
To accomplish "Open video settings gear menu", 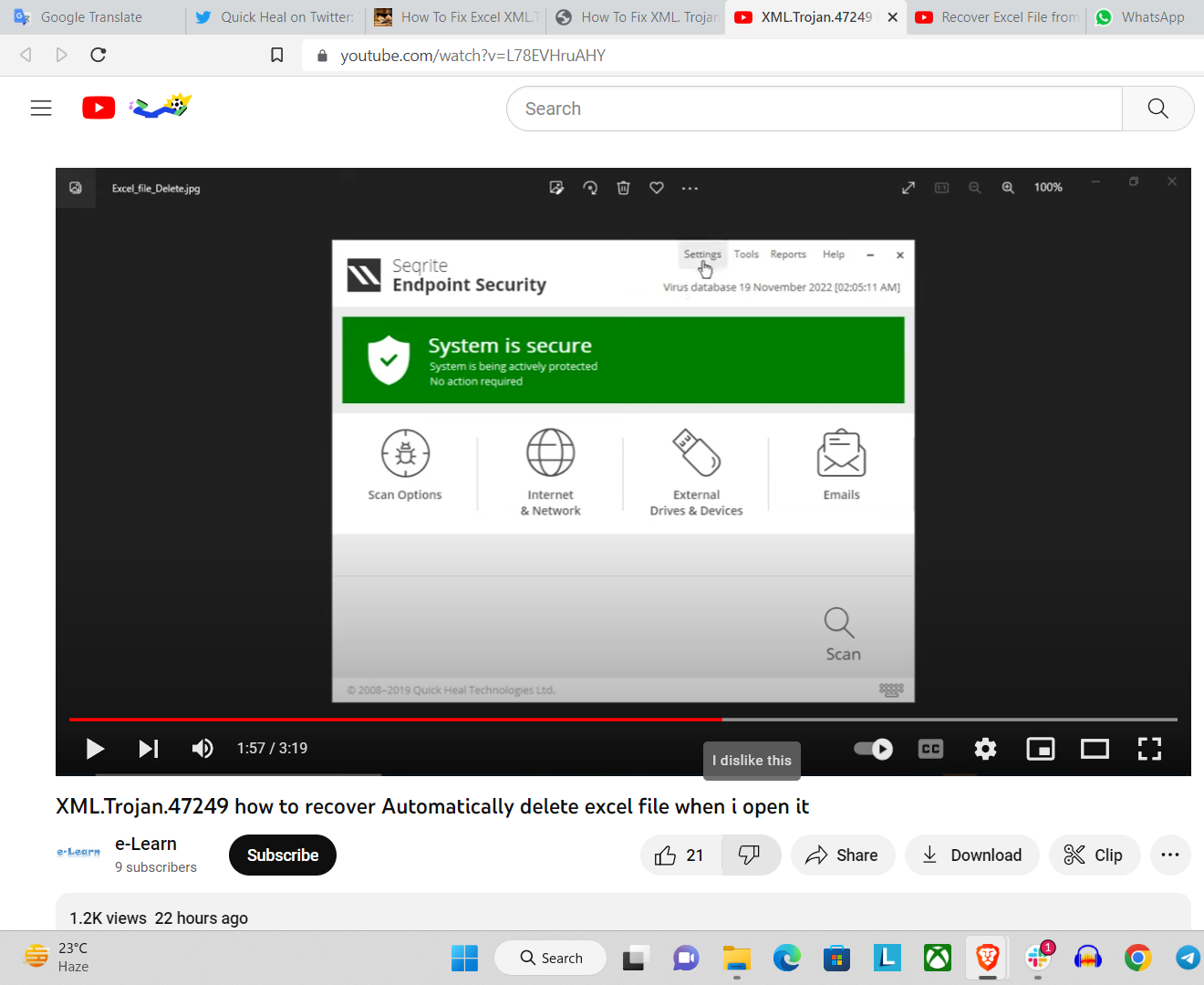I will pyautogui.click(x=985, y=749).
